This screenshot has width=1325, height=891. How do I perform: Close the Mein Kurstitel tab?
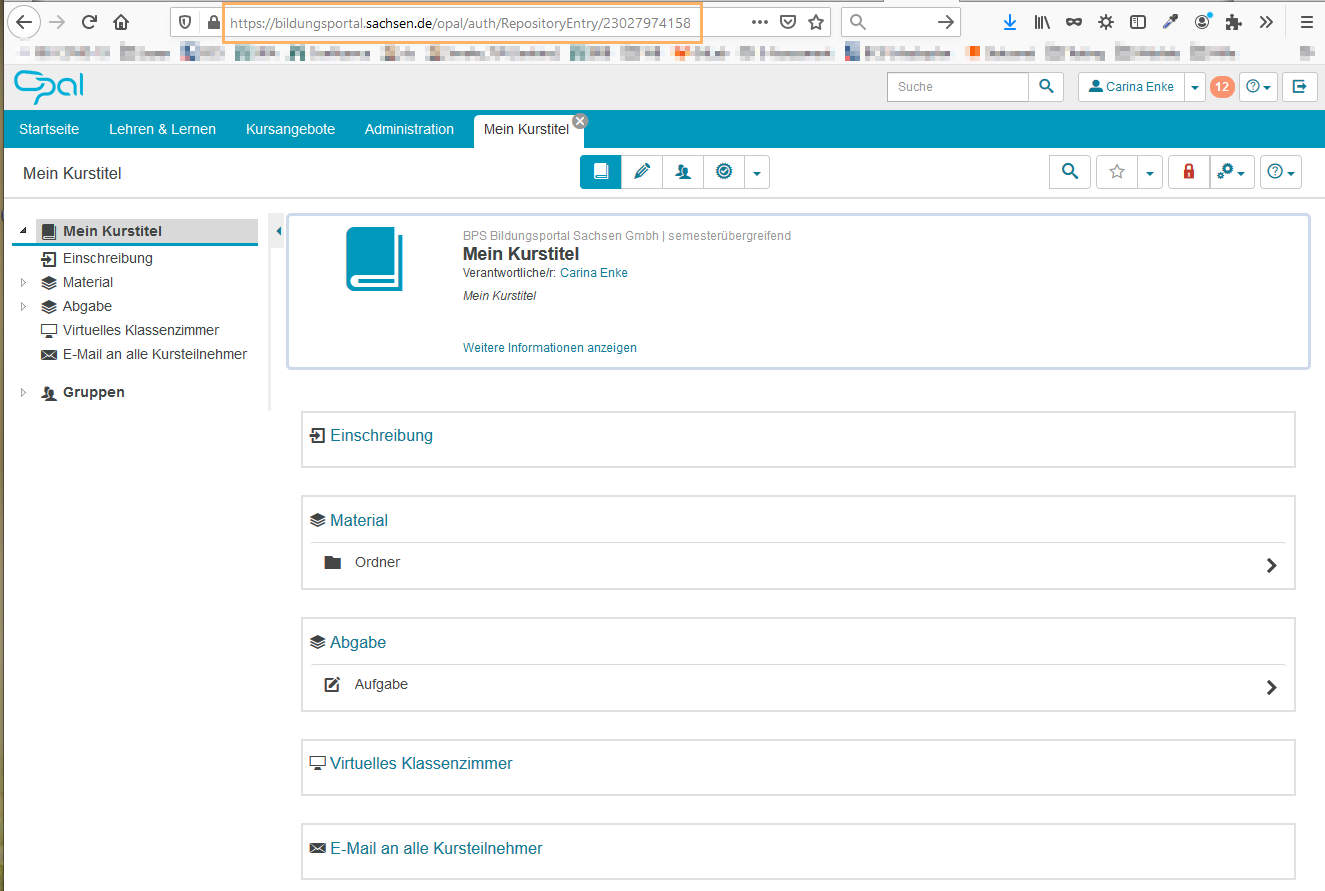(x=579, y=120)
